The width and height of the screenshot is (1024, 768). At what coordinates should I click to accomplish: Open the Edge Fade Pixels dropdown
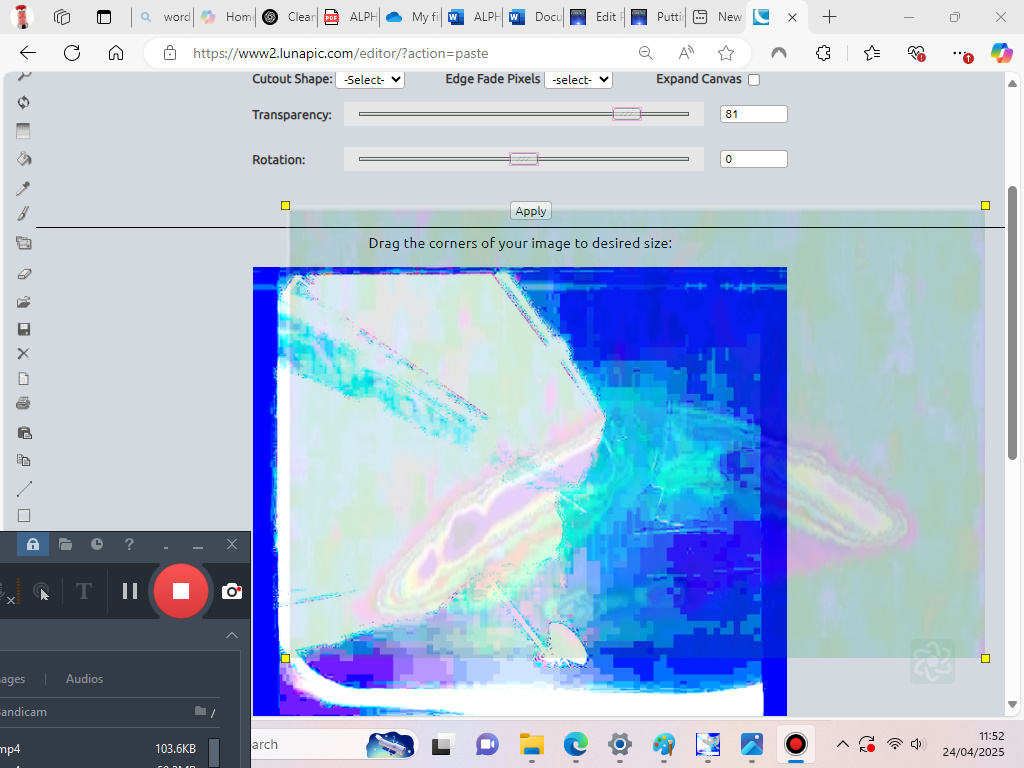tap(578, 79)
